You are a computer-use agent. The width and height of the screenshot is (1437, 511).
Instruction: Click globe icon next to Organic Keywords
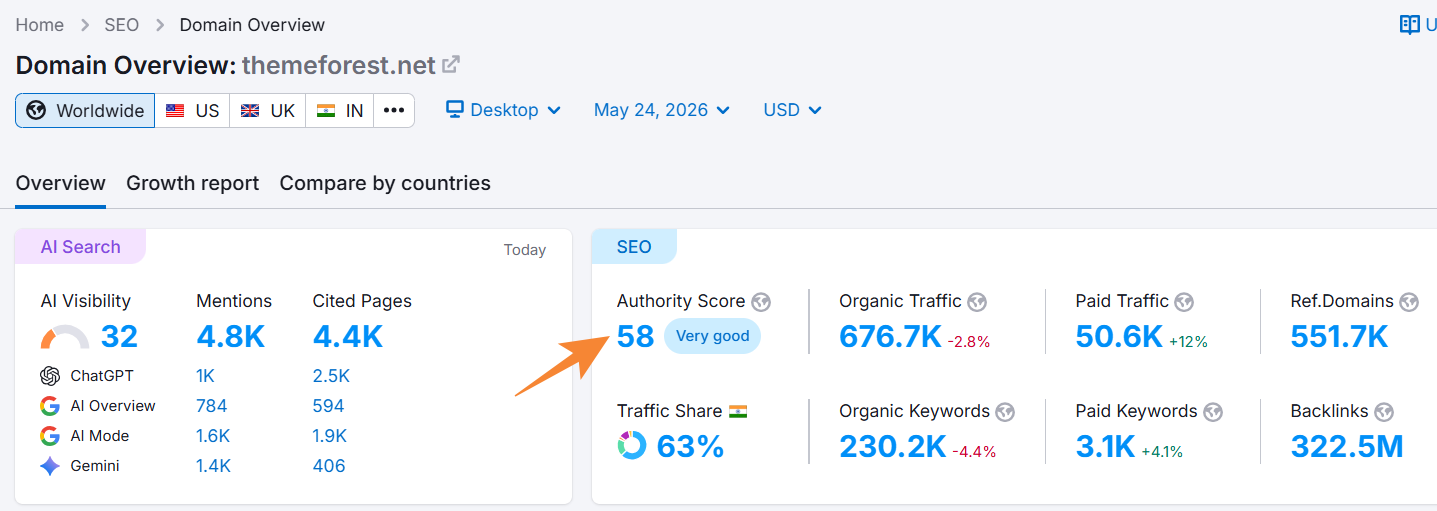click(x=1005, y=412)
